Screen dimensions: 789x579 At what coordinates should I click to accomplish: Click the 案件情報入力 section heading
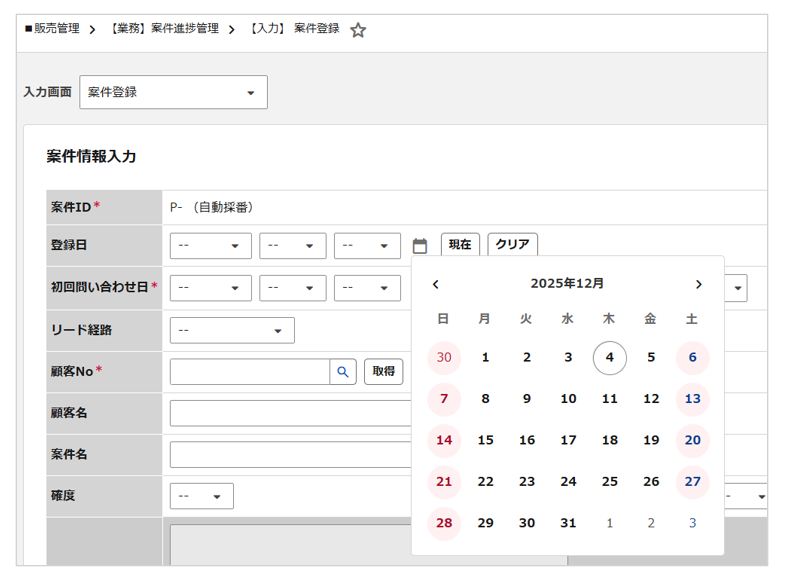[91, 156]
